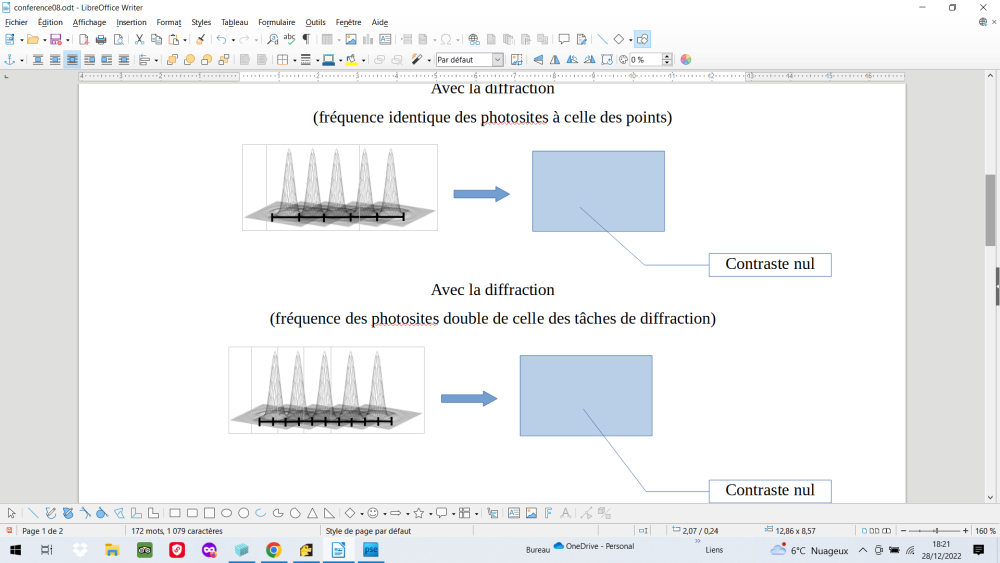Select the Rectangle shape drawing tool
Screen dimensions: 1000x563
point(174,513)
